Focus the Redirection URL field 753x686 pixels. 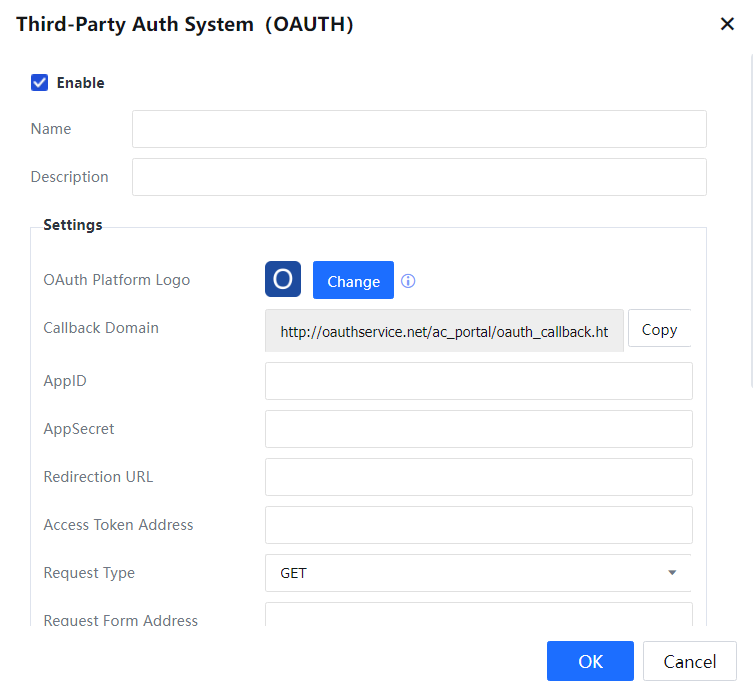click(478, 477)
